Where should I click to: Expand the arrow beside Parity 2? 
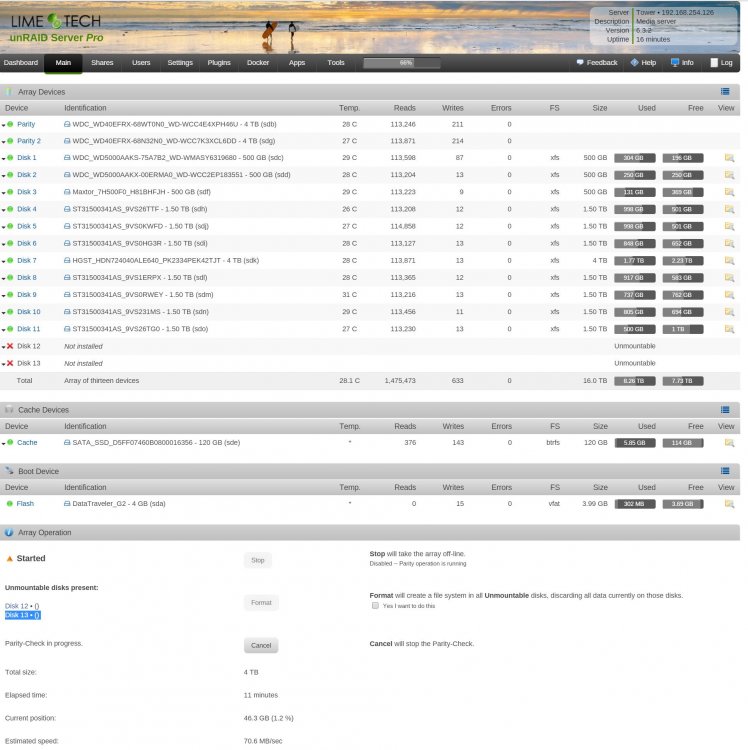(3, 142)
